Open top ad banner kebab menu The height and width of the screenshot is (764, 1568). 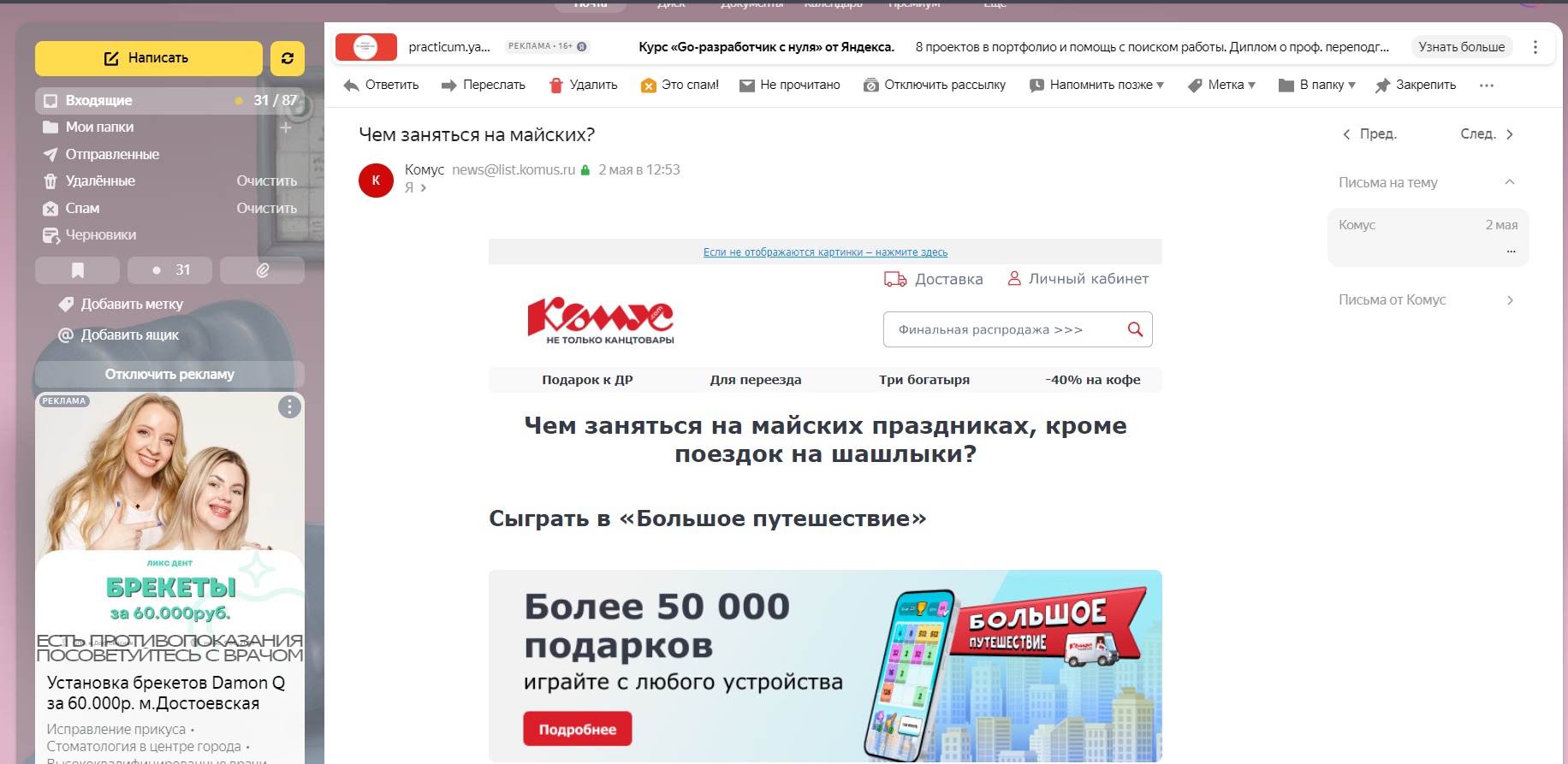click(x=1535, y=47)
